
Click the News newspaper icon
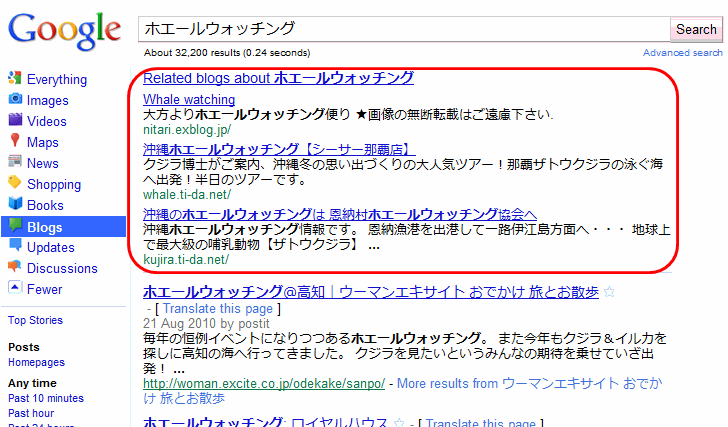click(15, 162)
